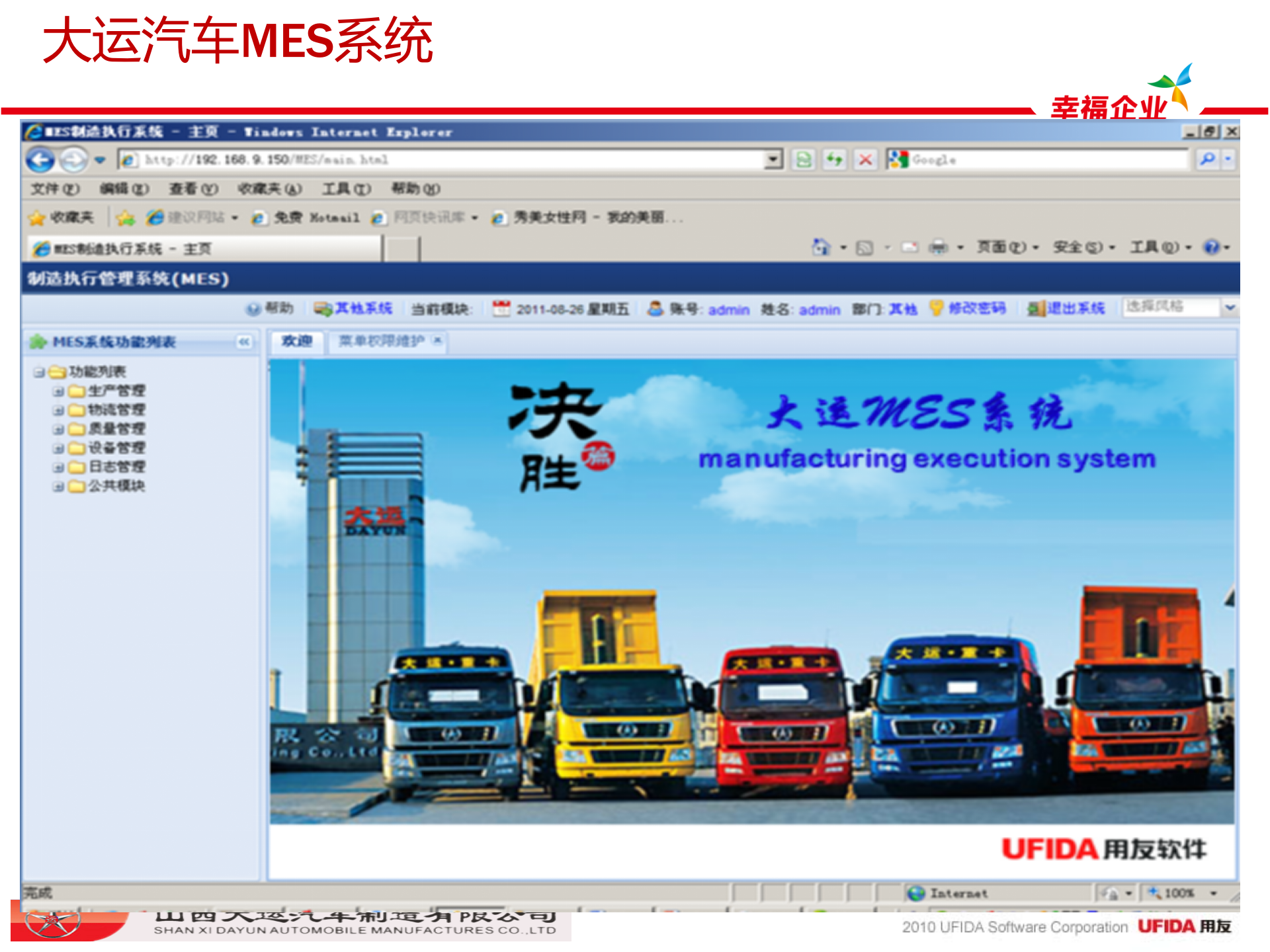Viewport: 1270px width, 952px height.
Task: Click inside the Google search box
Action: tap(1032, 160)
